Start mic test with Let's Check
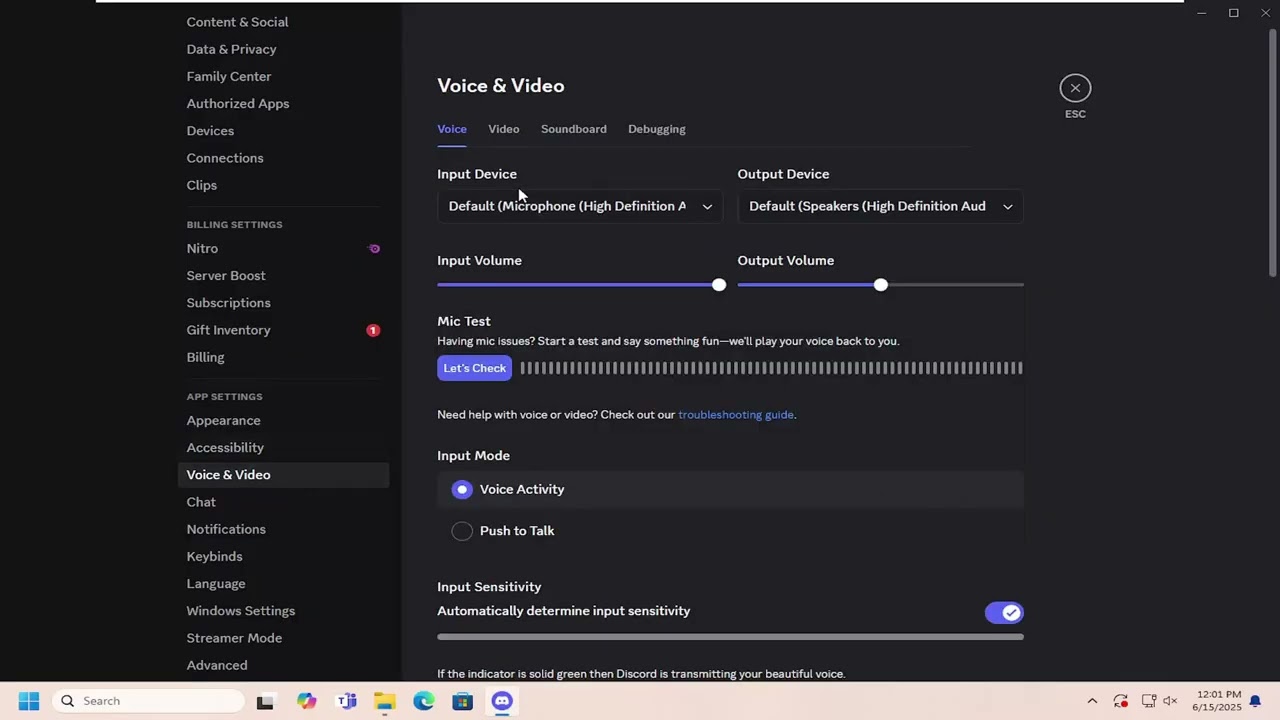Image resolution: width=1280 pixels, height=720 pixels. pyautogui.click(x=475, y=368)
